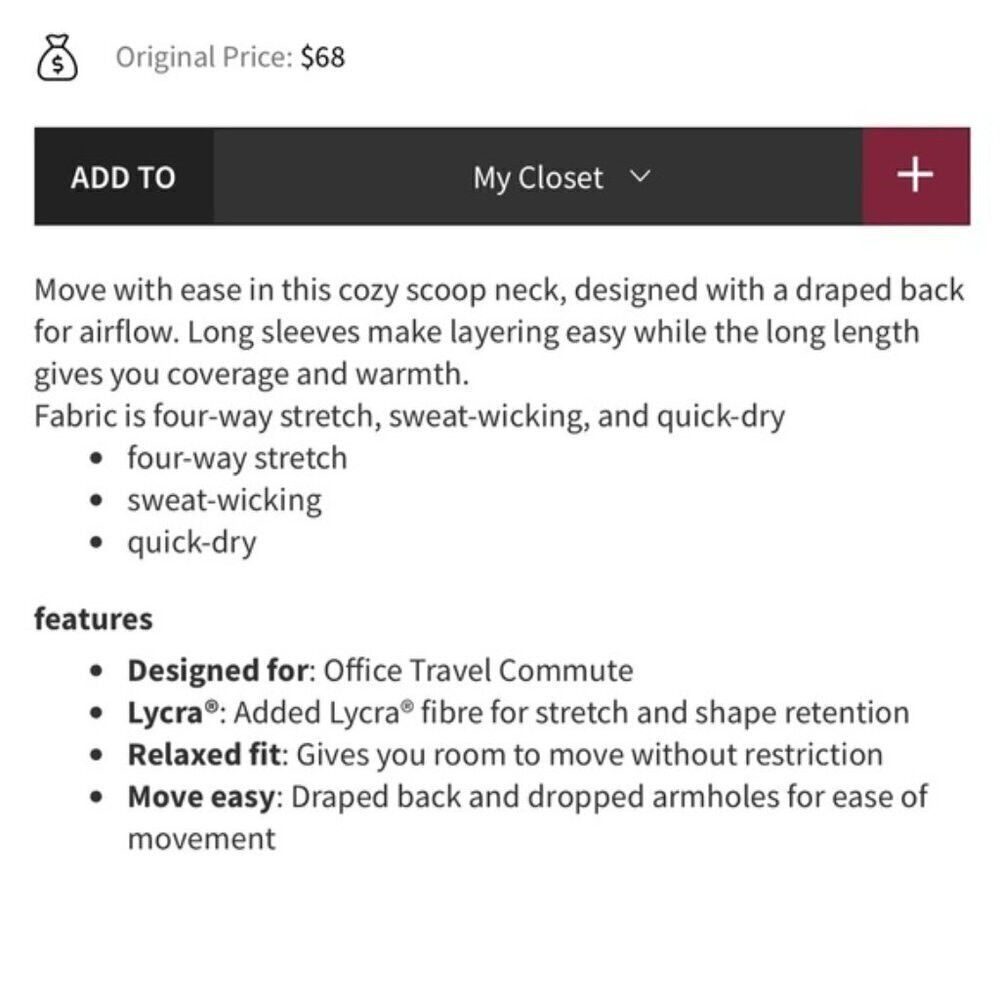The height and width of the screenshot is (1000, 1000).
Task: Select the Relaxed fit feature entry
Action: pos(505,754)
